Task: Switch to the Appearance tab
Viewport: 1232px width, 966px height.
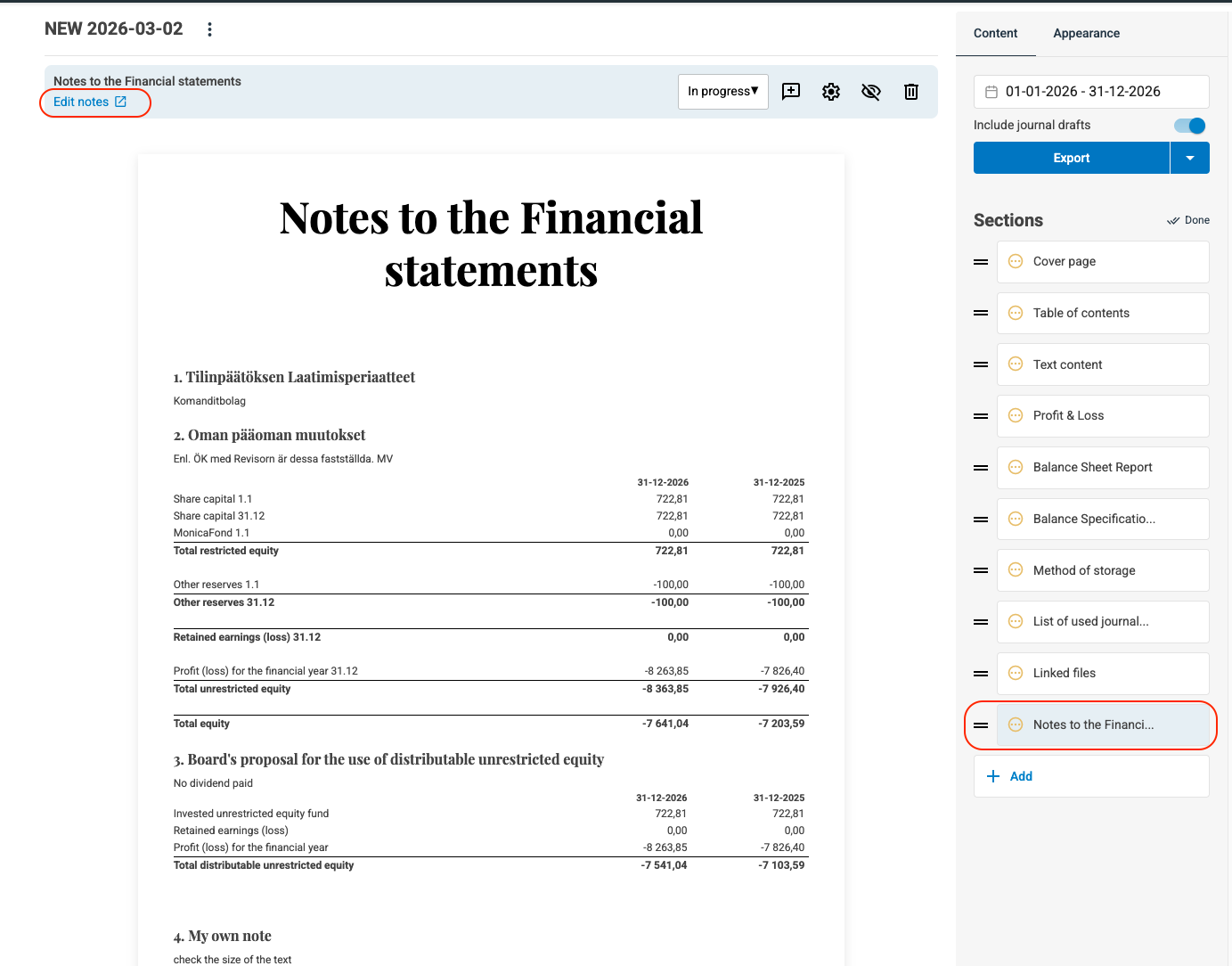Action: click(1086, 33)
